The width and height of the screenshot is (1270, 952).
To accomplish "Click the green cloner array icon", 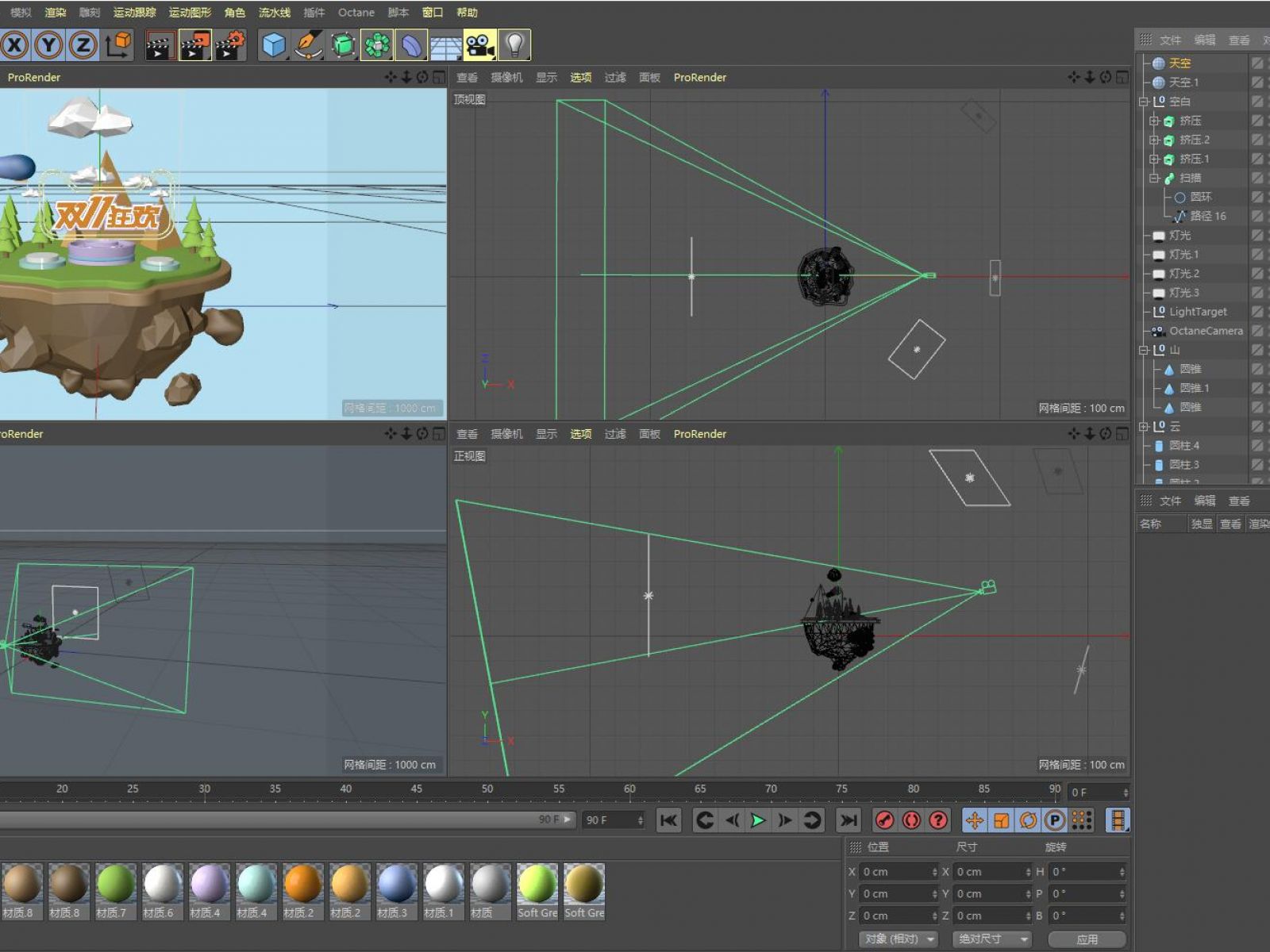I will 377,45.
